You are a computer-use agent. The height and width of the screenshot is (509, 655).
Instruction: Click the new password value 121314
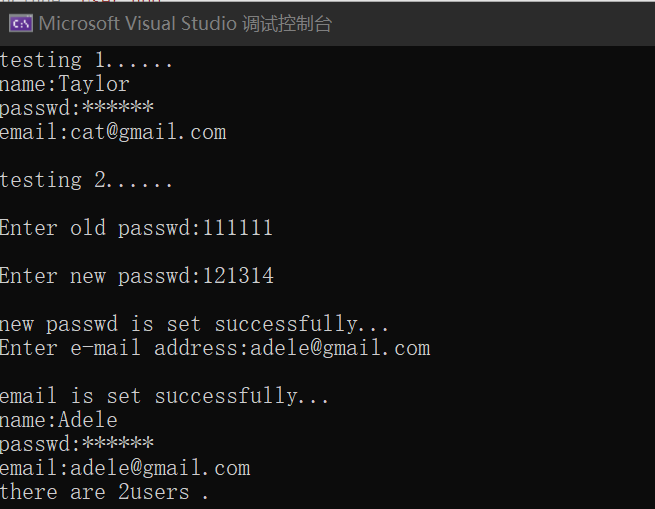click(x=238, y=276)
